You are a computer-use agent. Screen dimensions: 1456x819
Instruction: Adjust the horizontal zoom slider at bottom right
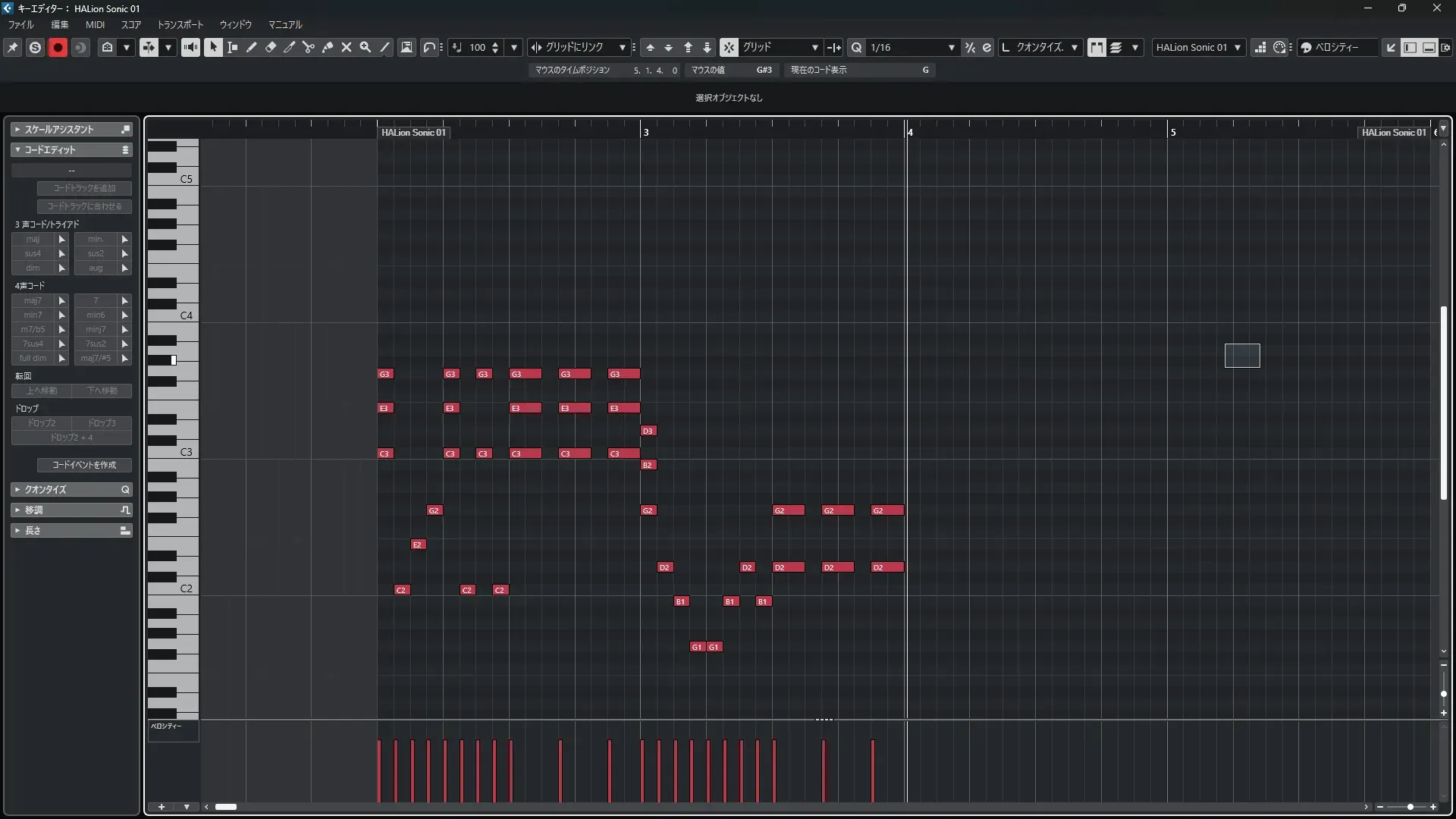[1410, 807]
